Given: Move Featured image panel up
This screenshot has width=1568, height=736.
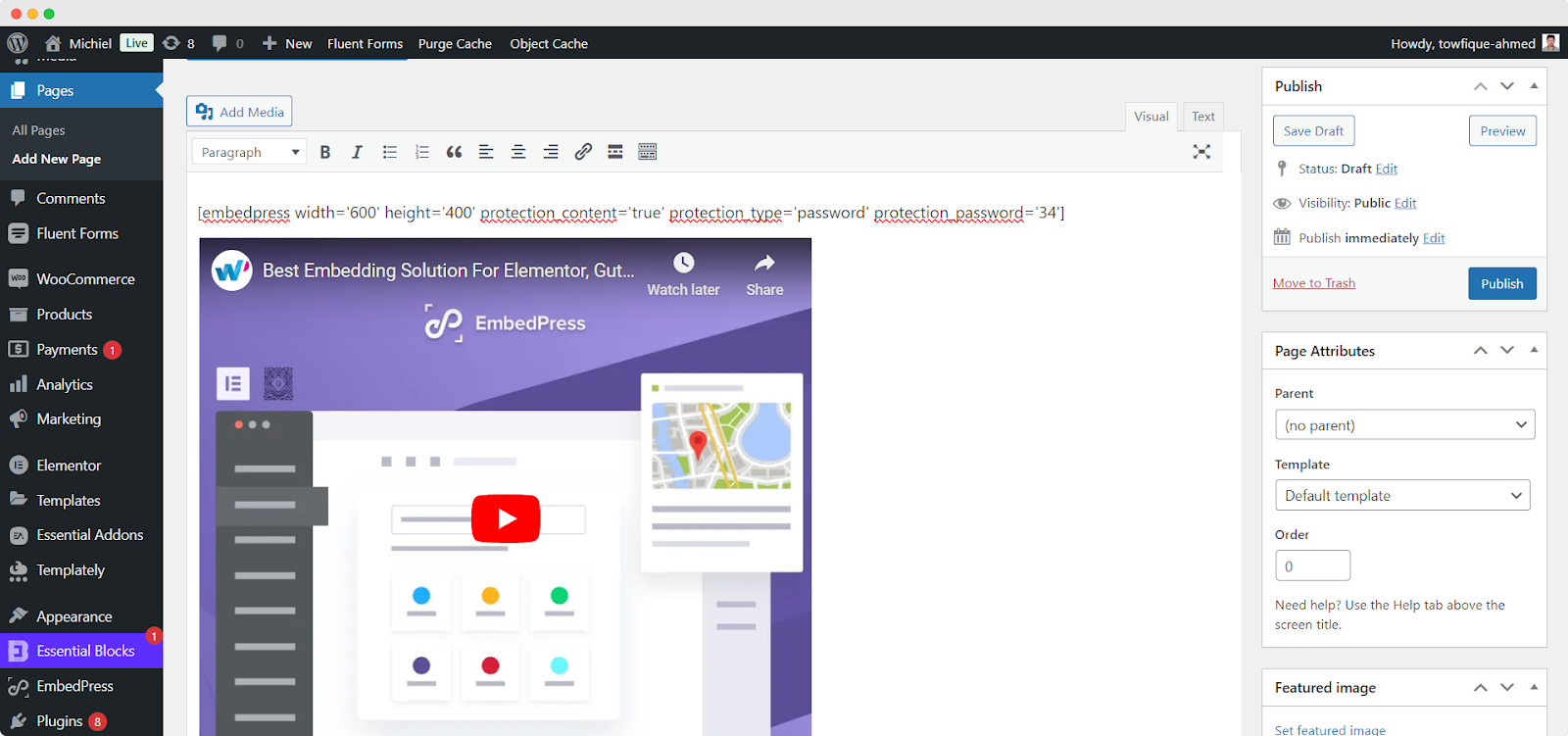Looking at the screenshot, I should [1481, 687].
